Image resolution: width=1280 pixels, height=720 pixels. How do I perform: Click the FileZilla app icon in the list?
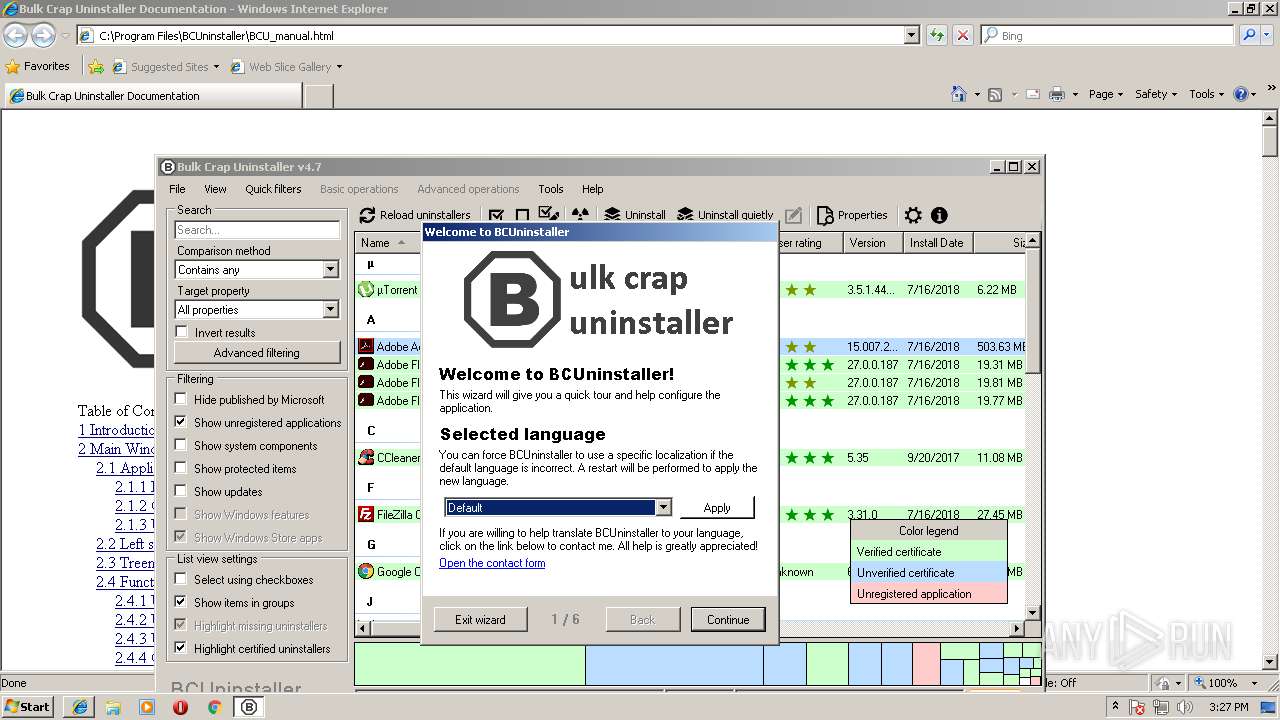(366, 514)
